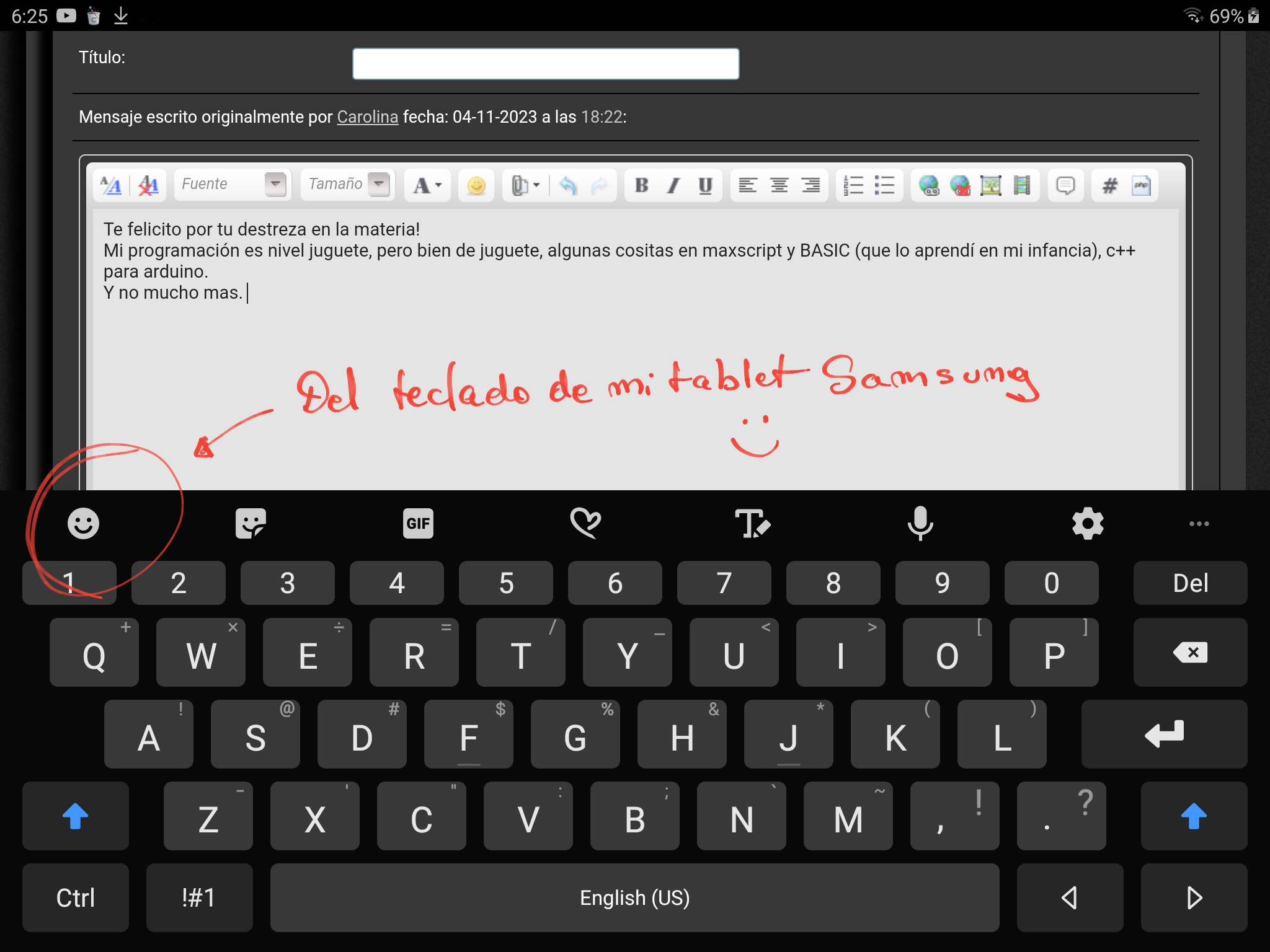Open the Fuente font dropdown

(x=275, y=184)
